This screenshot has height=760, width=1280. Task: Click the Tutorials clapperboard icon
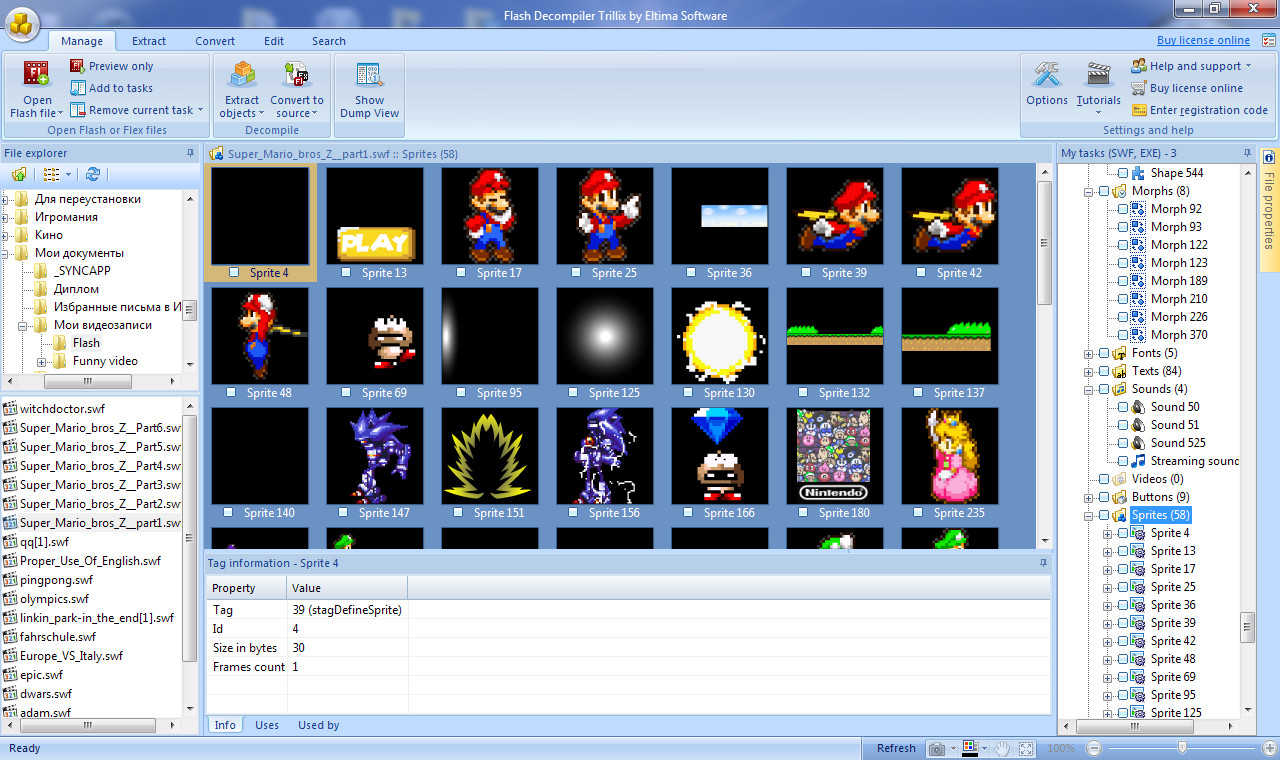[x=1098, y=74]
